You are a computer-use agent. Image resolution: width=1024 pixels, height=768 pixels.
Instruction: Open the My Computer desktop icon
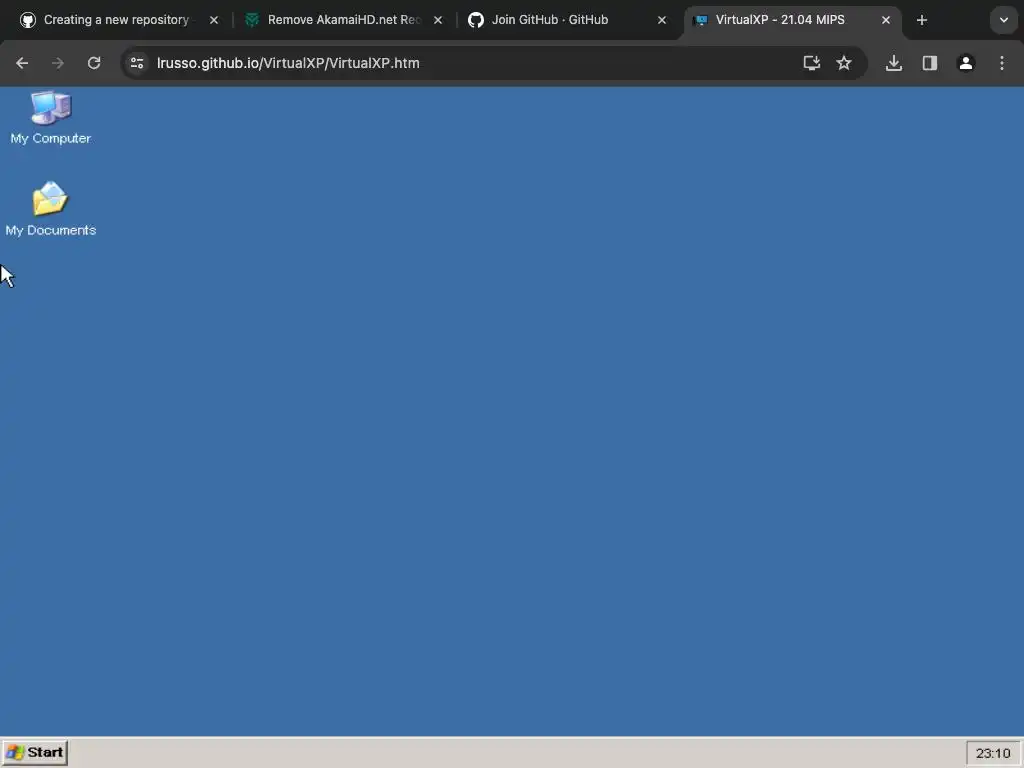pos(50,118)
